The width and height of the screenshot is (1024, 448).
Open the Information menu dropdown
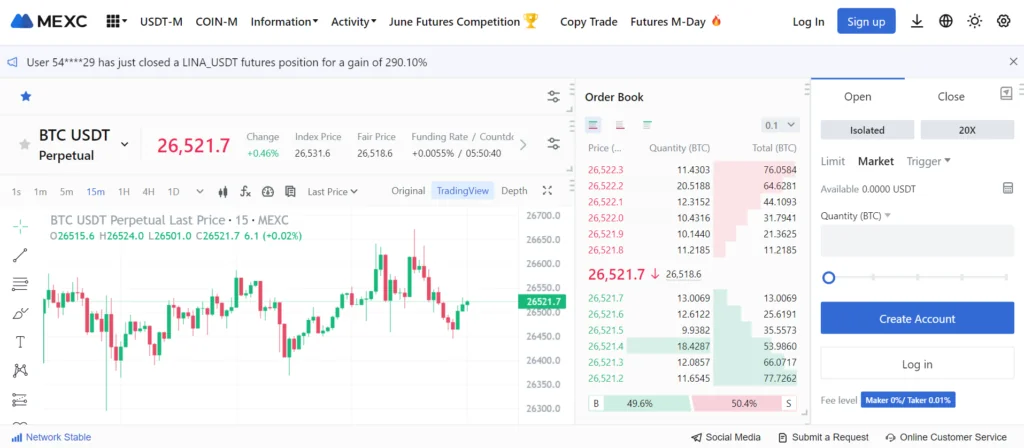[x=284, y=22]
